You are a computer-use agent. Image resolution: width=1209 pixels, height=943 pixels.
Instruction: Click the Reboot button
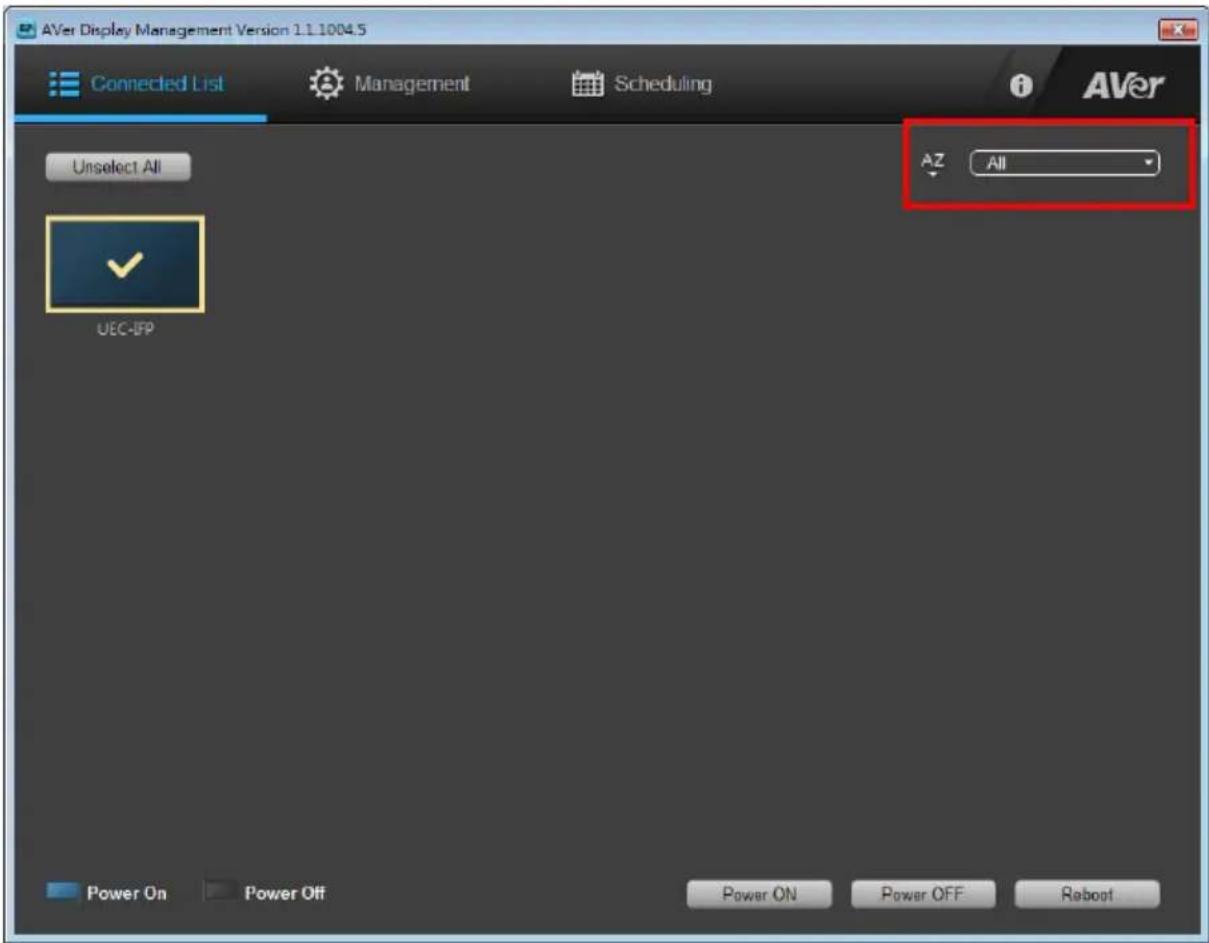pyautogui.click(x=1087, y=894)
